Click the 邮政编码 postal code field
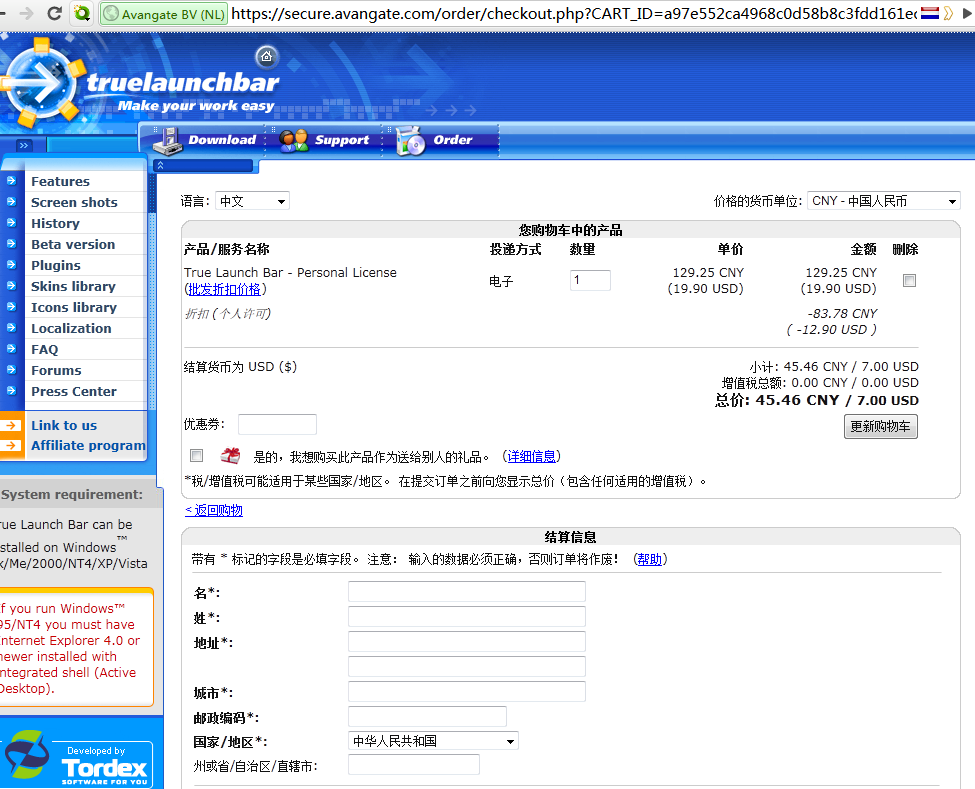The image size is (975, 789). coord(427,716)
